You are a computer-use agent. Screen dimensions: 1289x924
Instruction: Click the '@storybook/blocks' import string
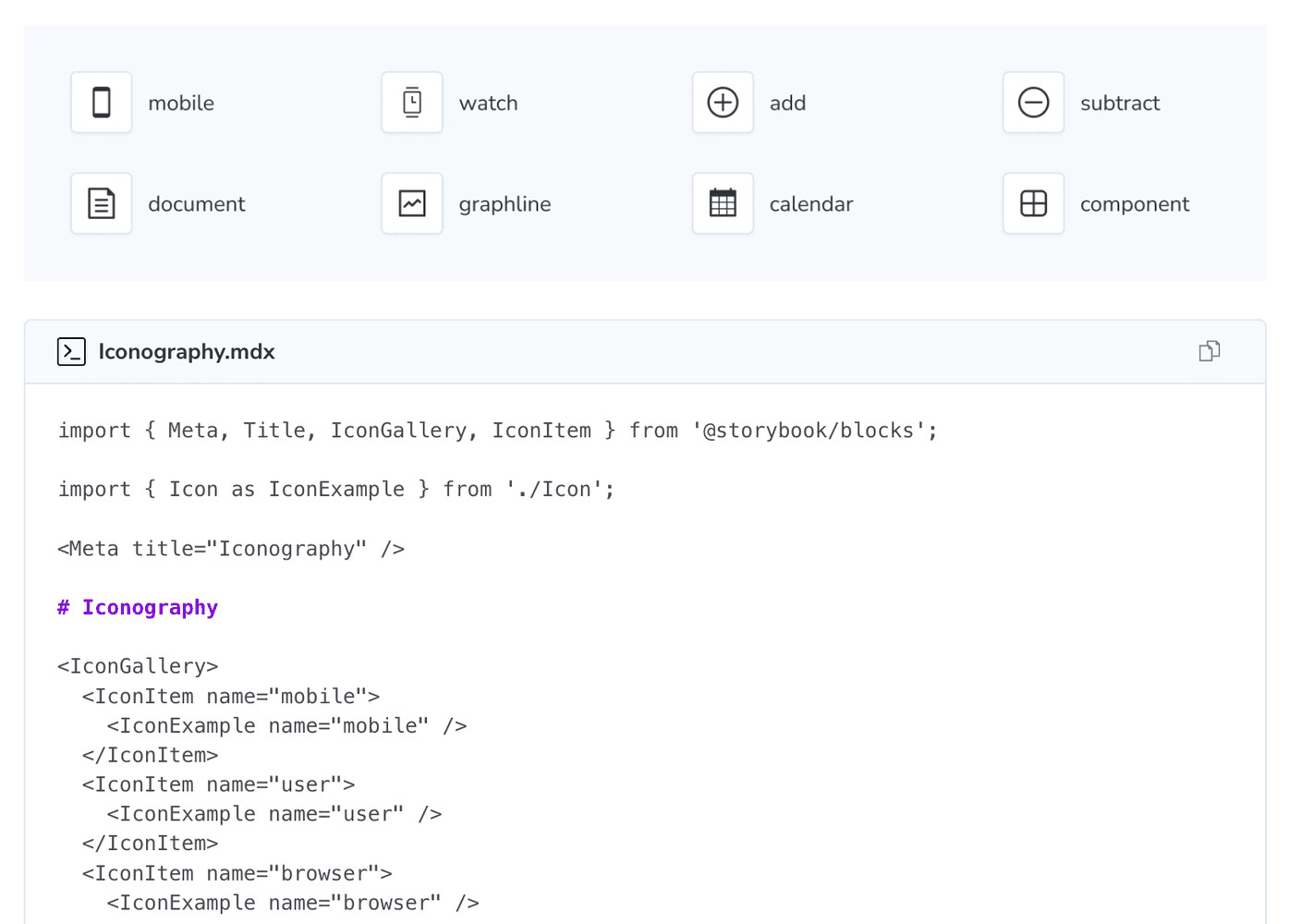[814, 431]
